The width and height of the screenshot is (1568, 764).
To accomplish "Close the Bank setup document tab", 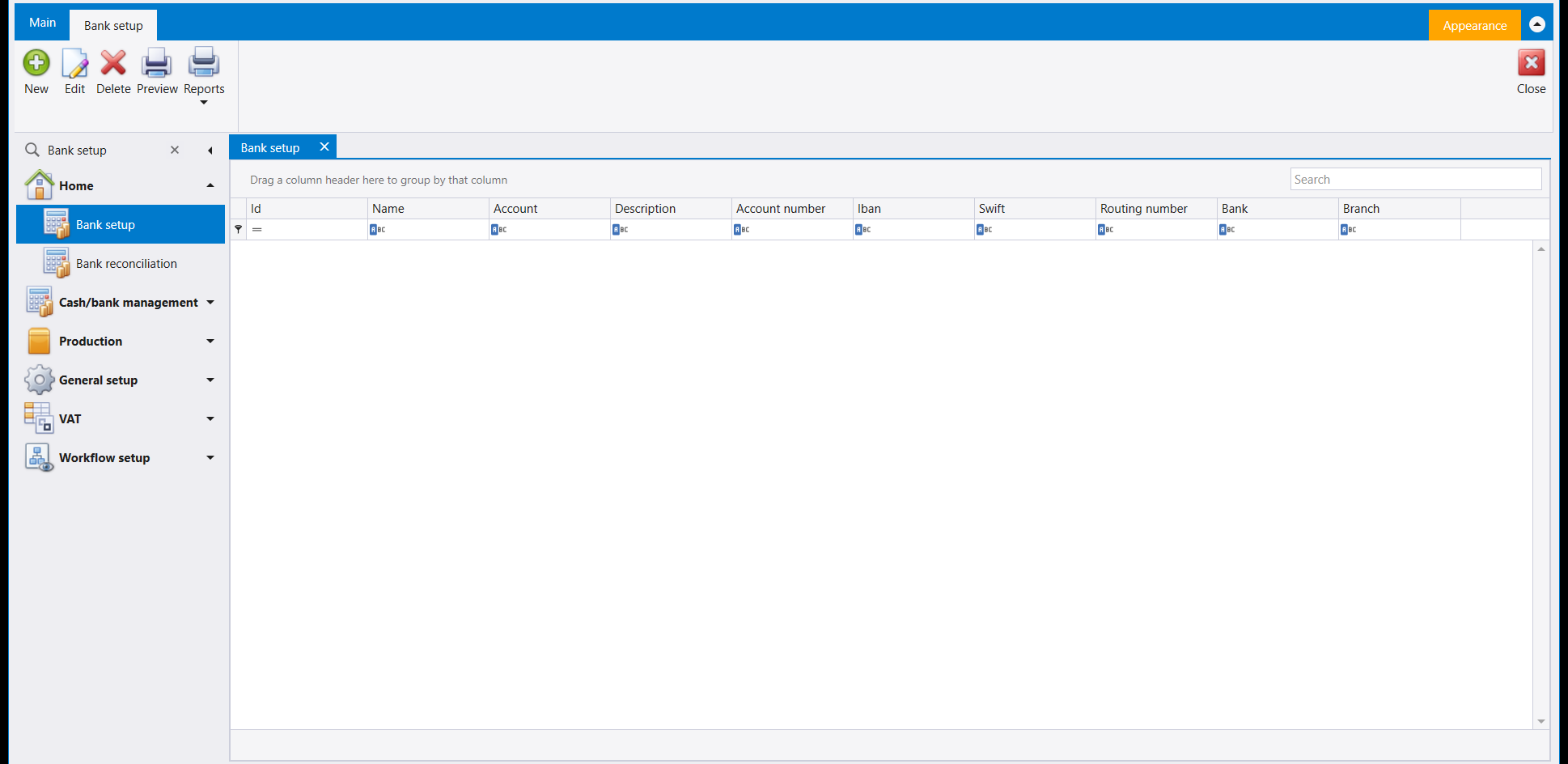I will pos(324,146).
